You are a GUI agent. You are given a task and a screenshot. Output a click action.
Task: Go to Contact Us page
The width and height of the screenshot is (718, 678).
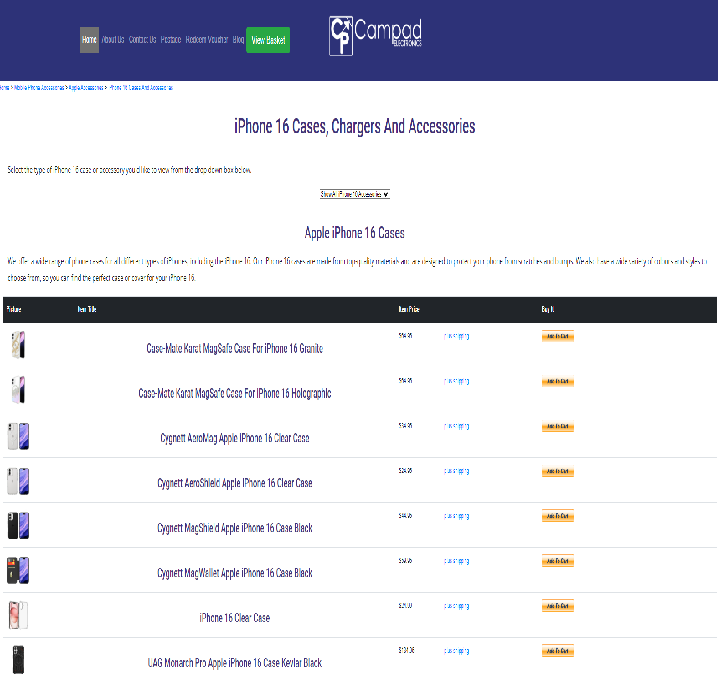tap(142, 40)
